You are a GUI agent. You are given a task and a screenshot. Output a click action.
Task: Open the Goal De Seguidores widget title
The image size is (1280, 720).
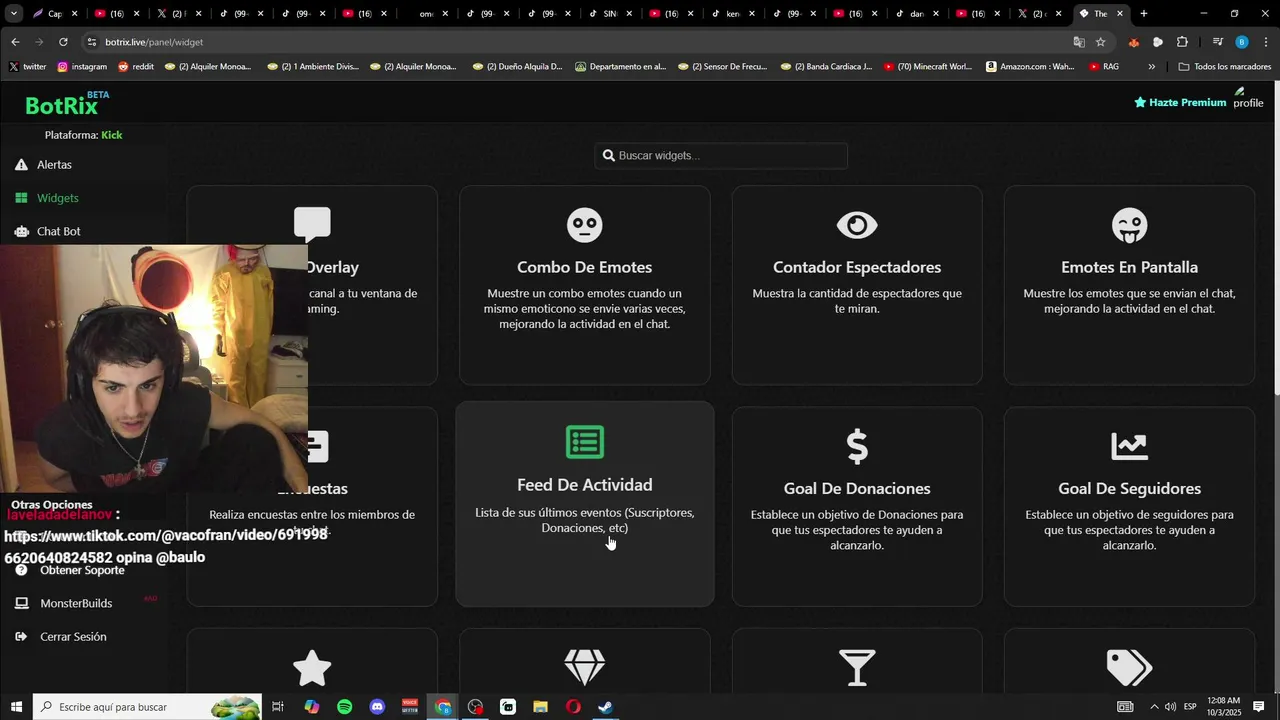(x=1129, y=488)
